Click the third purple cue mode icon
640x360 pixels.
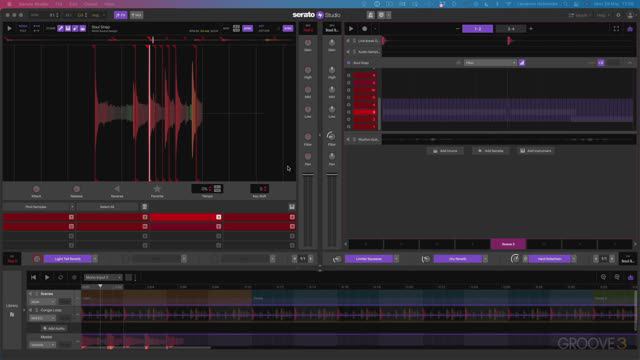click(75, 29)
